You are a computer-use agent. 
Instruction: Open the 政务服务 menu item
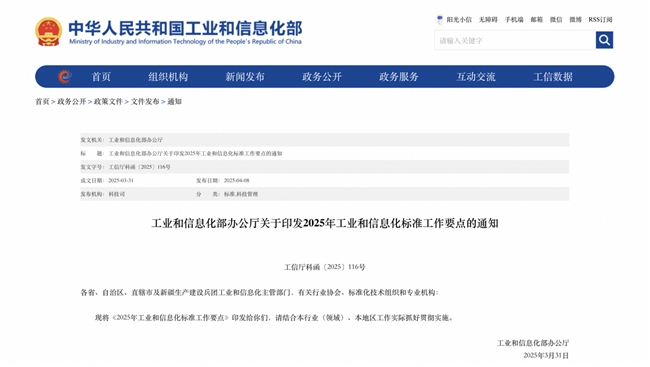(x=399, y=77)
